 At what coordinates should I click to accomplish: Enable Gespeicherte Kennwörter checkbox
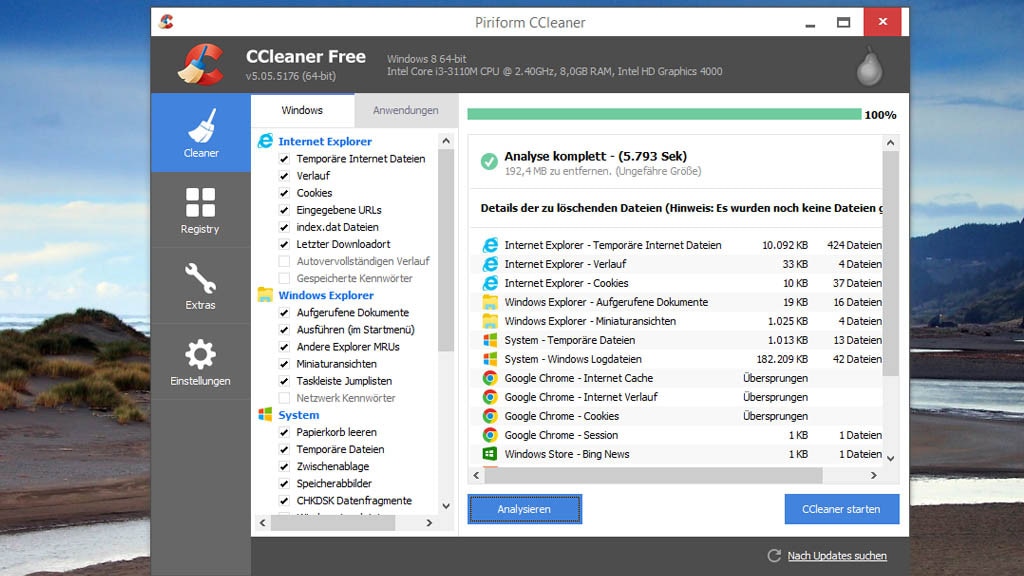(284, 278)
